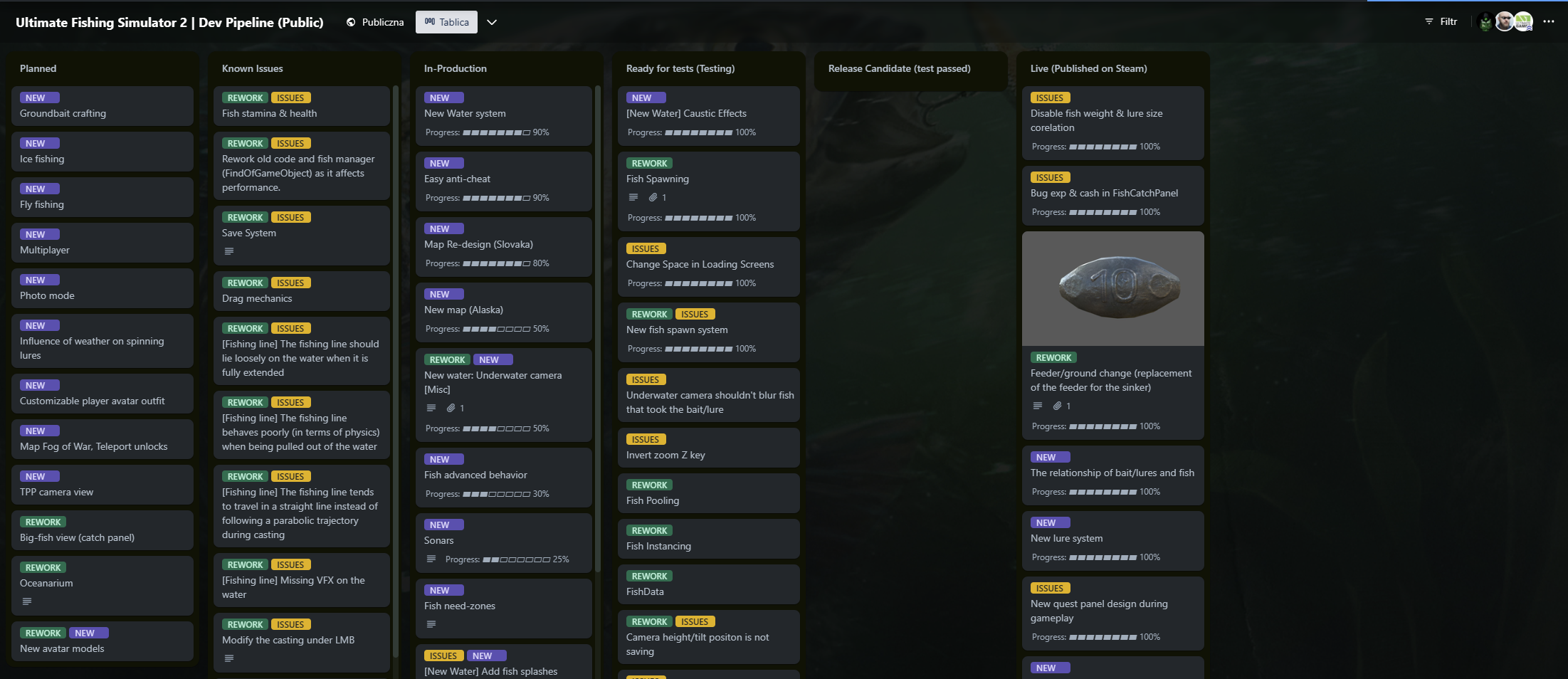Click description icon on Oceanarium card
Image resolution: width=1568 pixels, height=679 pixels.
(27, 601)
